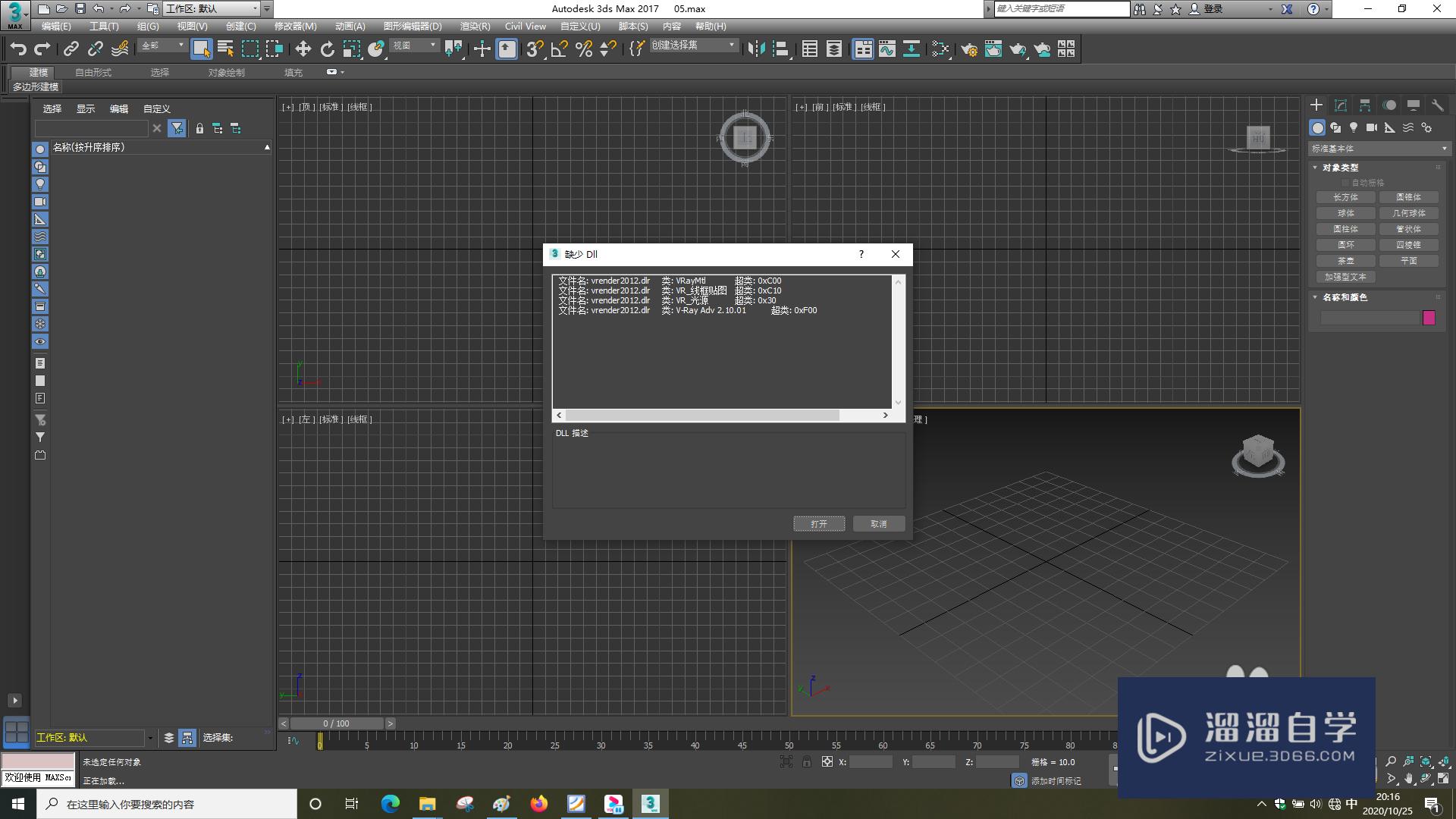This screenshot has width=1456, height=819.
Task: Switch to the Modify panel tab
Action: point(1341,105)
